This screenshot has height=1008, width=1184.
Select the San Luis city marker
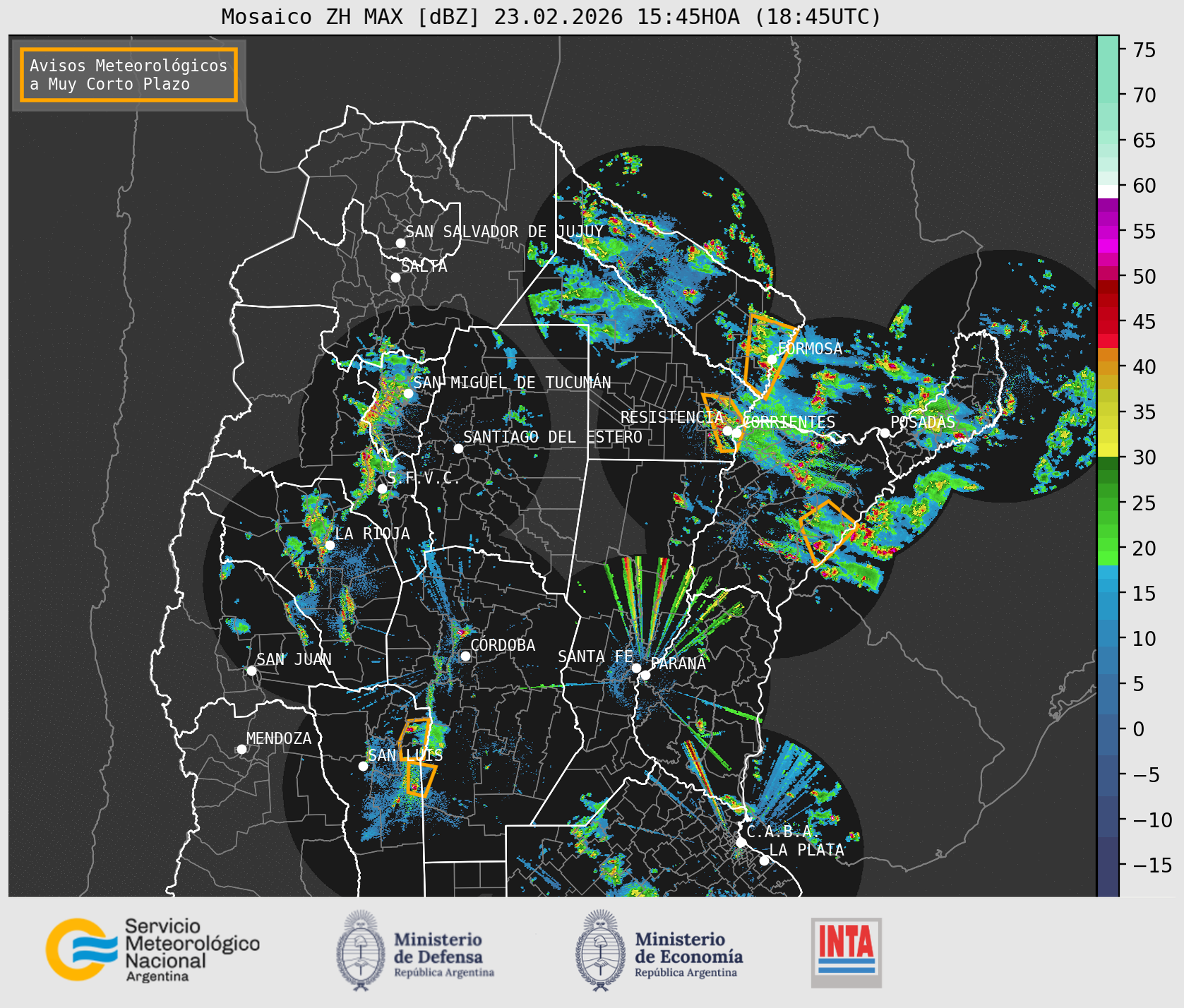(x=363, y=766)
